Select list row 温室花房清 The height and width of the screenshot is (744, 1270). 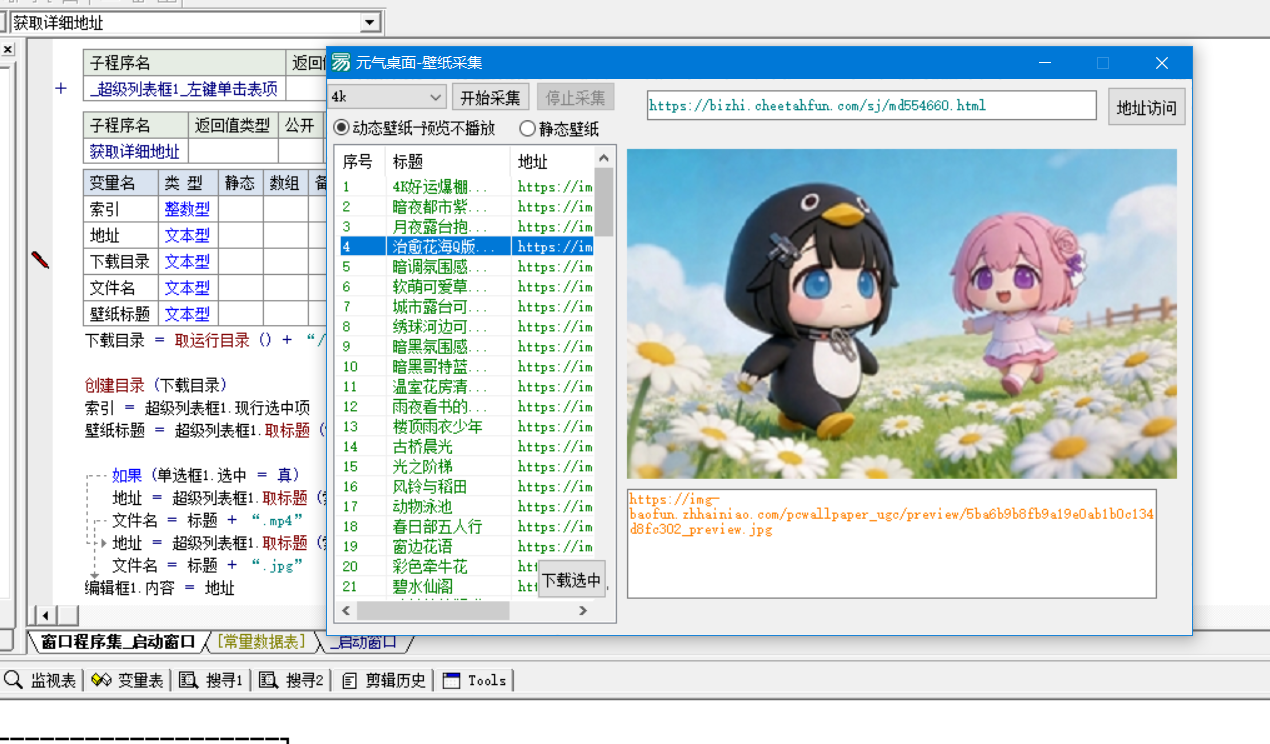tap(464, 386)
